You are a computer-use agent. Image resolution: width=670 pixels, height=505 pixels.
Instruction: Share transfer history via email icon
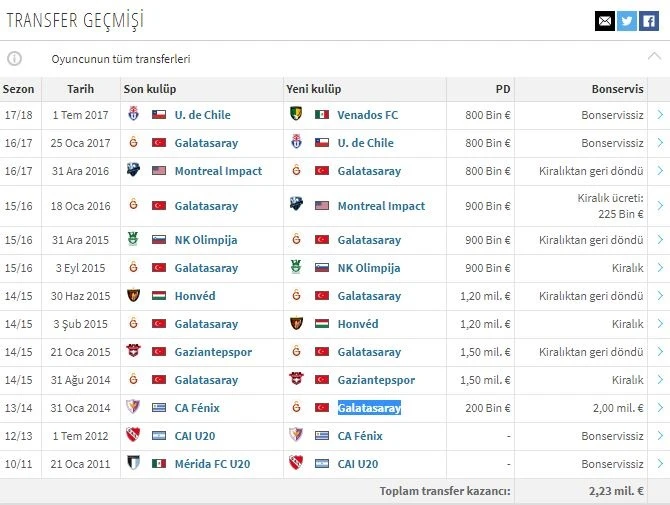(x=604, y=20)
